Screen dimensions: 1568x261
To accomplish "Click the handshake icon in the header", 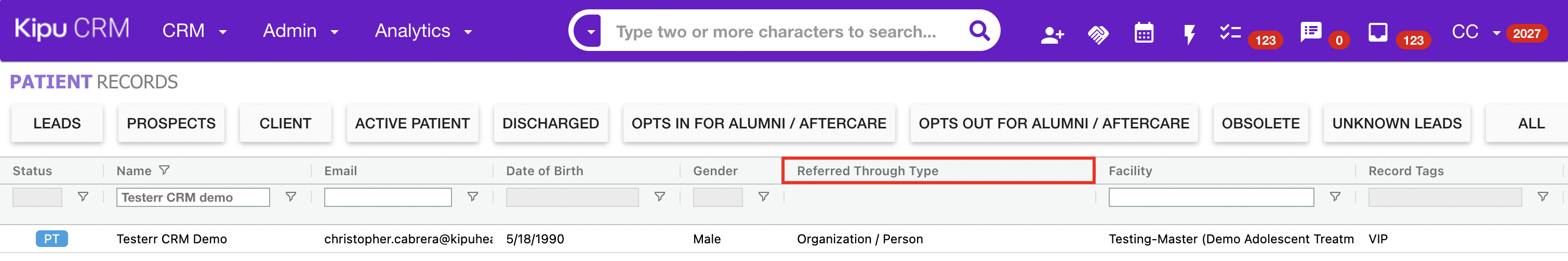I will 1098,34.
